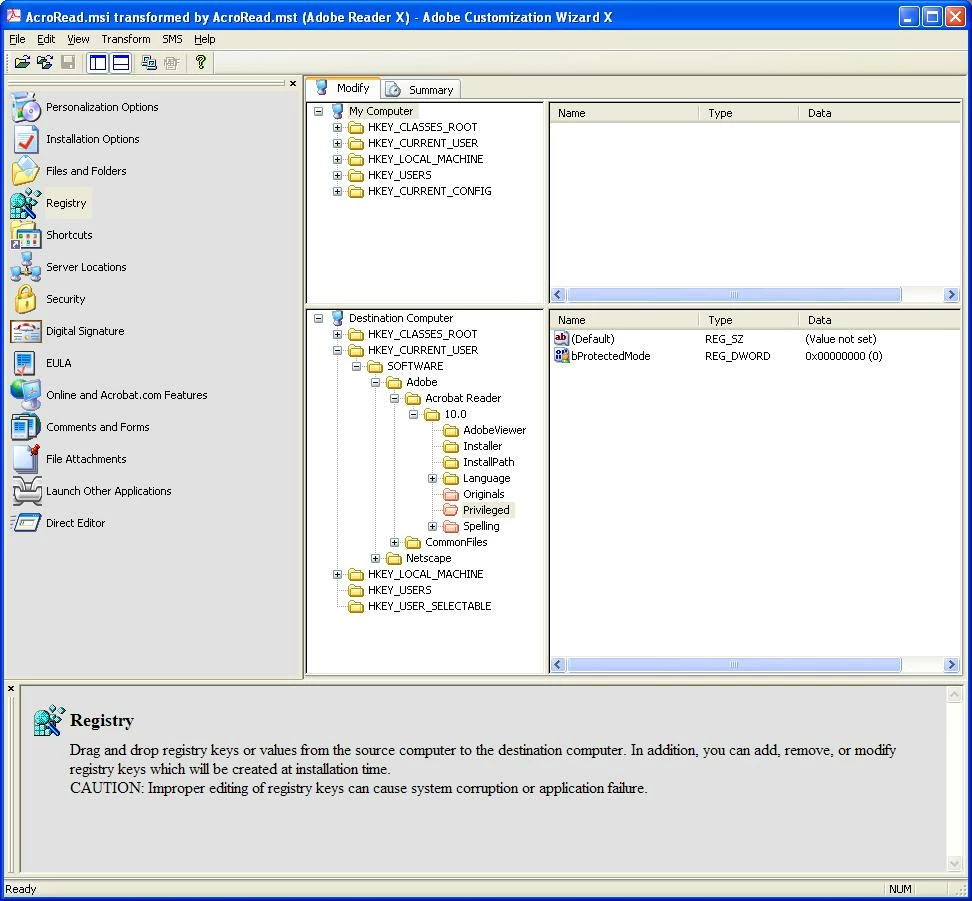The width and height of the screenshot is (972, 901).
Task: Open Server Locations icon
Action: tap(25, 267)
